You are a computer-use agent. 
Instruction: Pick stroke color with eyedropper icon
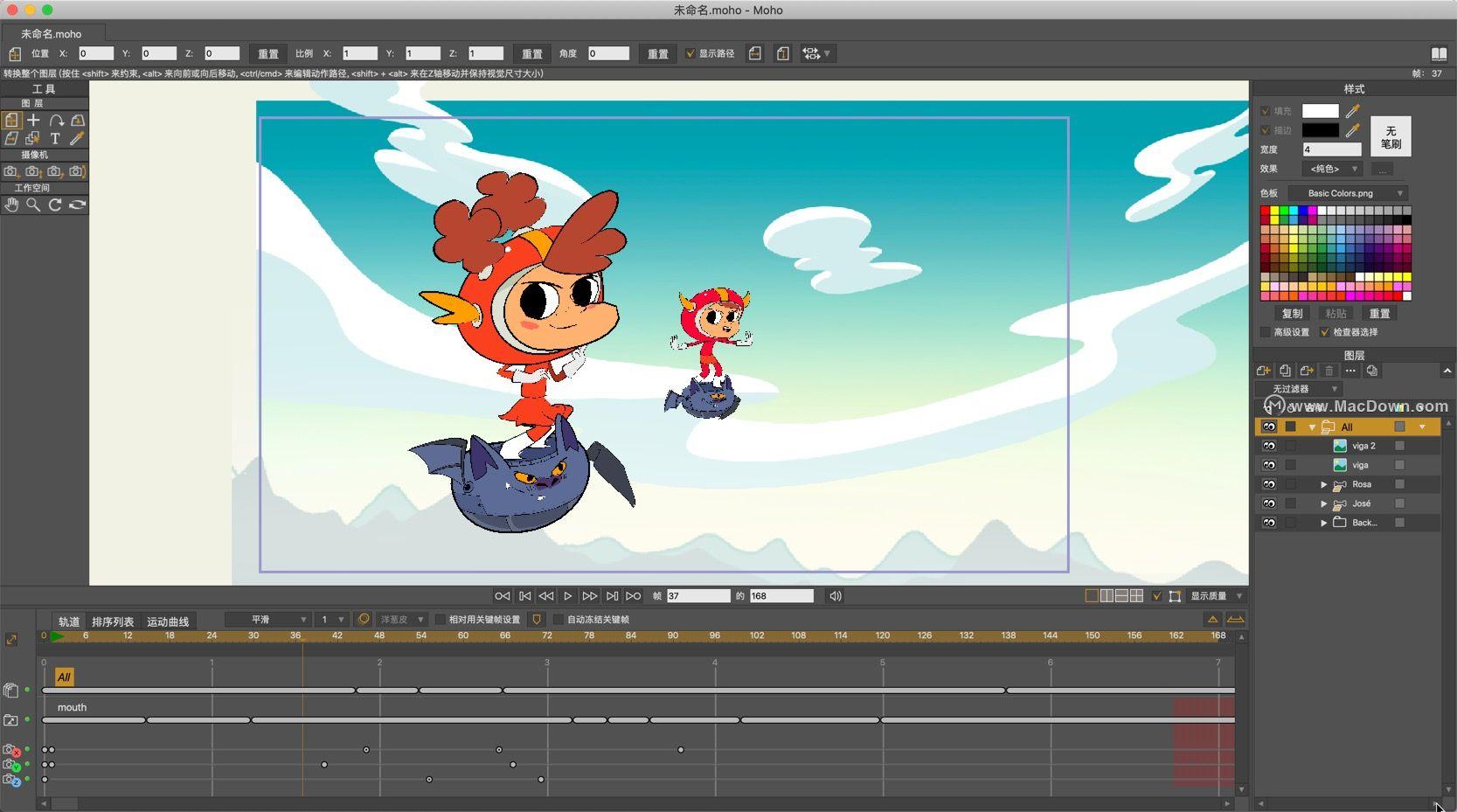pyautogui.click(x=1353, y=130)
